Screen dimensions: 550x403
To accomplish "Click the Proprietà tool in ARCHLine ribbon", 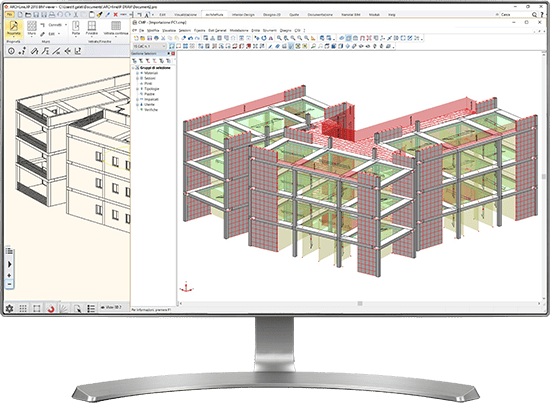I will (14, 28).
